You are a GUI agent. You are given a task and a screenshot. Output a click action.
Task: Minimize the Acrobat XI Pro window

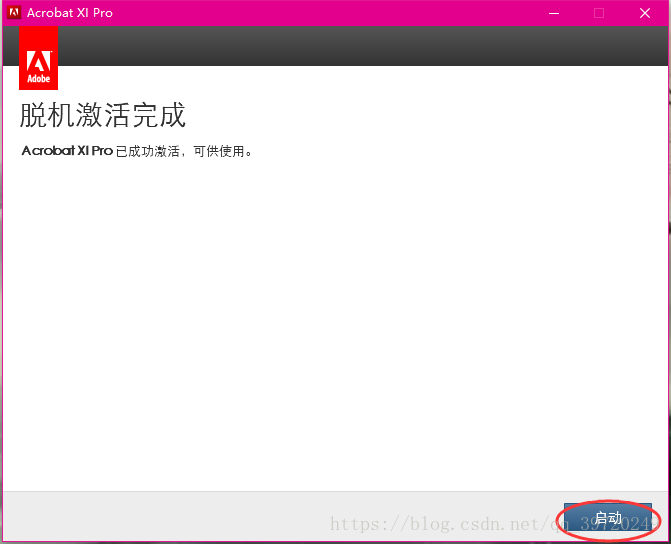pos(554,13)
